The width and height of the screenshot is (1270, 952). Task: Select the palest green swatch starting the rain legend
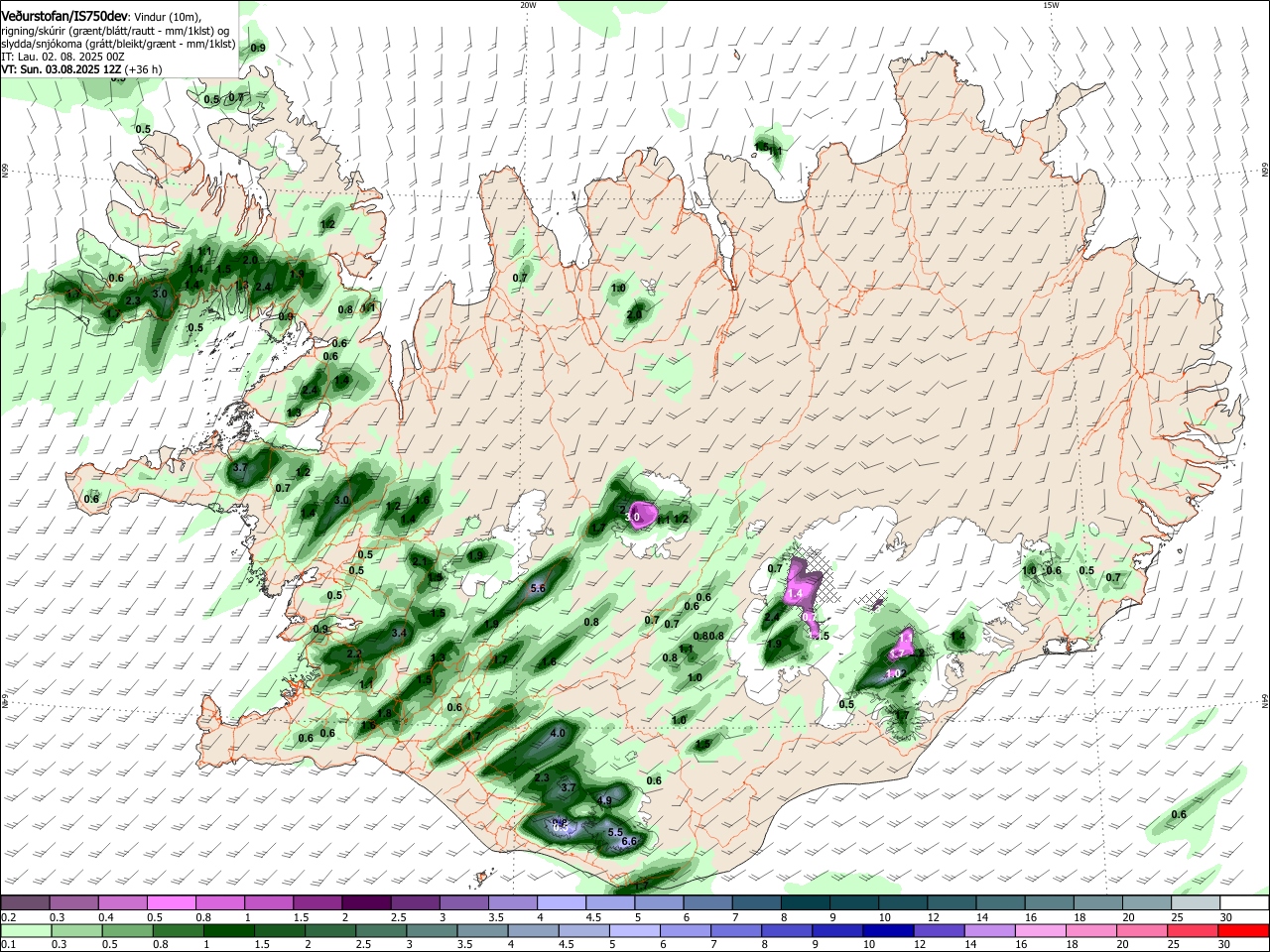26,930
